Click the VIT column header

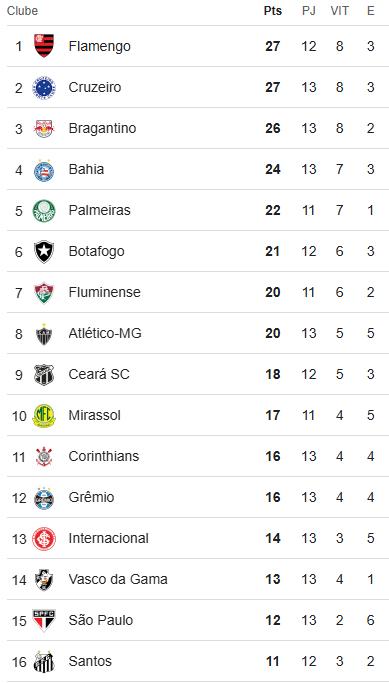click(x=339, y=11)
